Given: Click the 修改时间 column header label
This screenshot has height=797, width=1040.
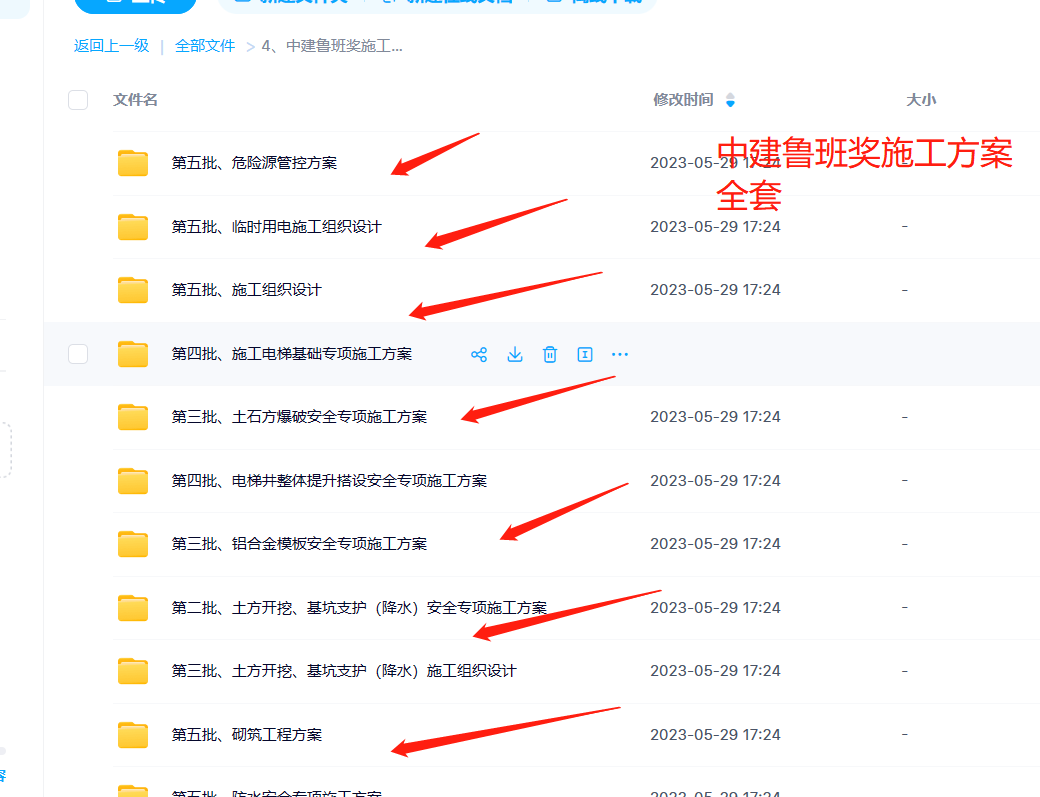Looking at the screenshot, I should coord(683,100).
